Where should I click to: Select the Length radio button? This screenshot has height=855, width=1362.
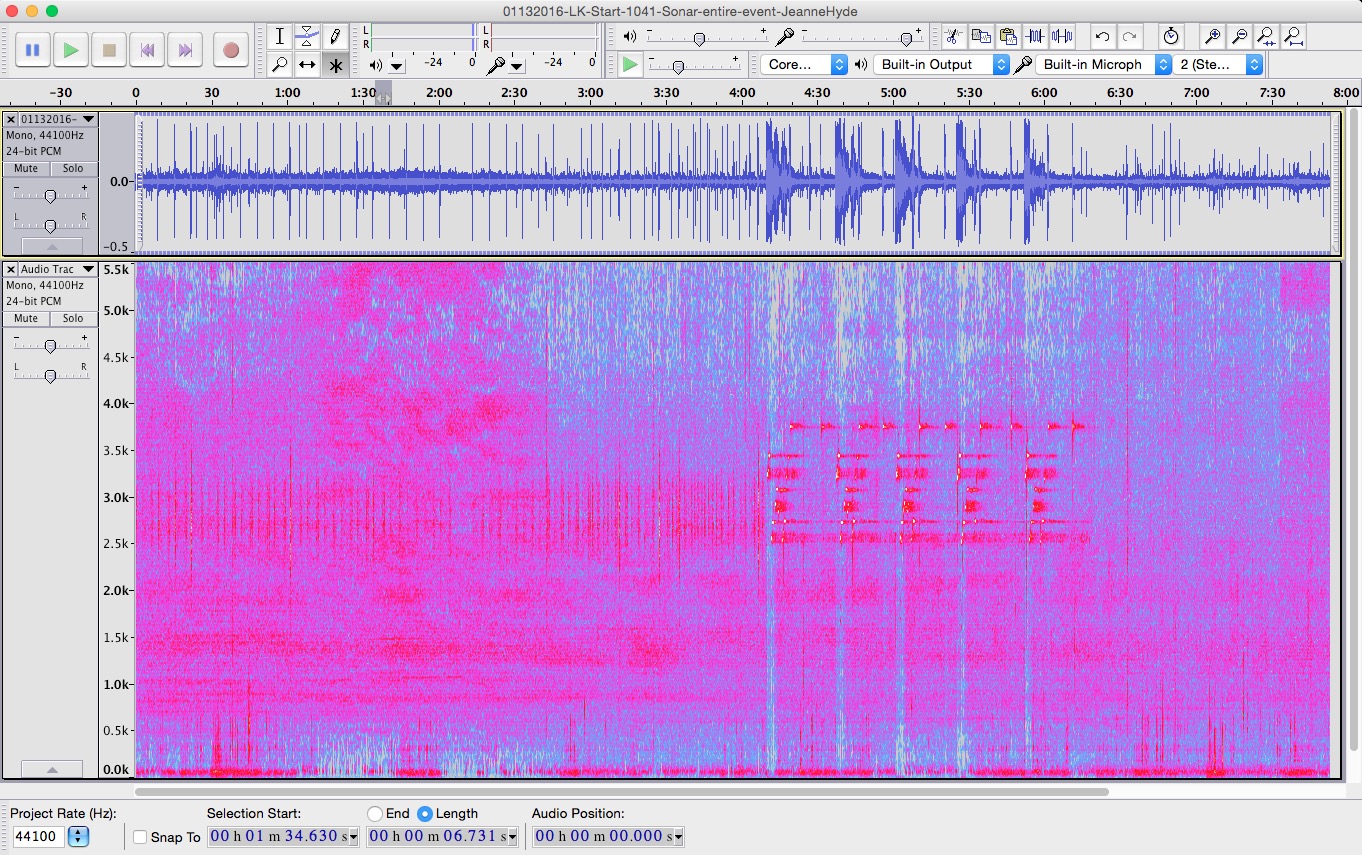(x=425, y=814)
